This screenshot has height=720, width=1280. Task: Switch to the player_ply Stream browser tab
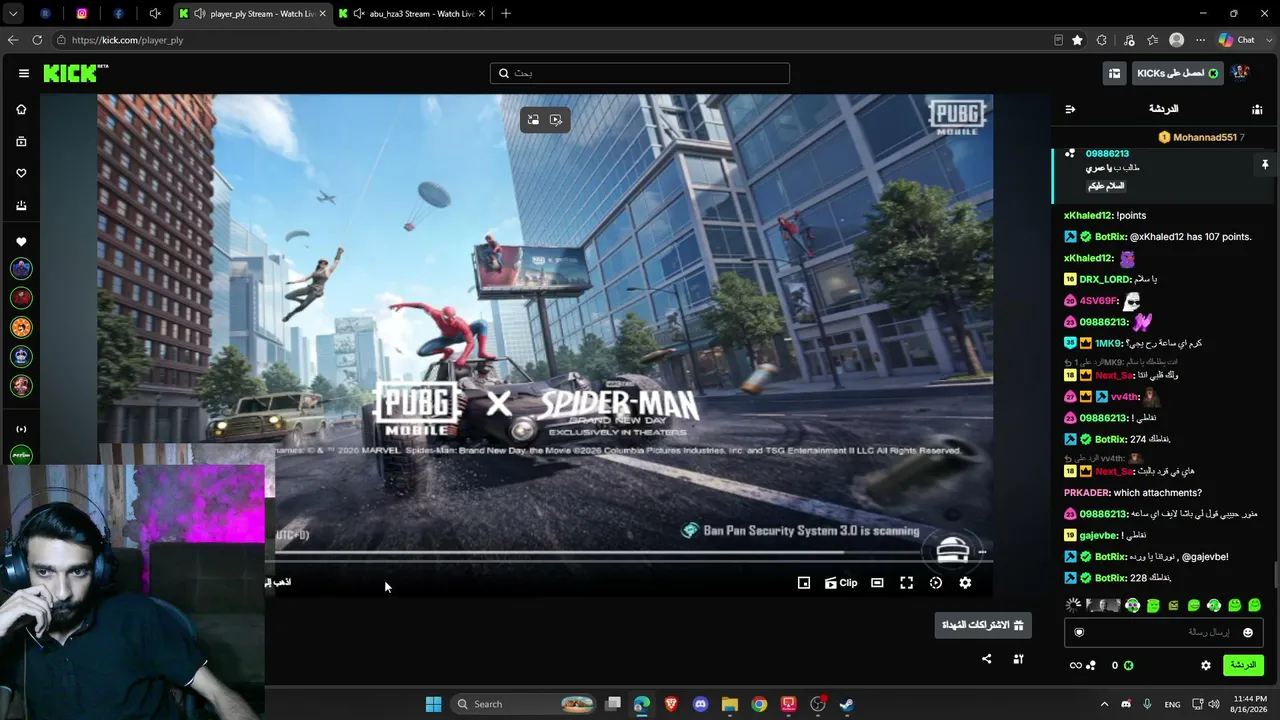[252, 14]
